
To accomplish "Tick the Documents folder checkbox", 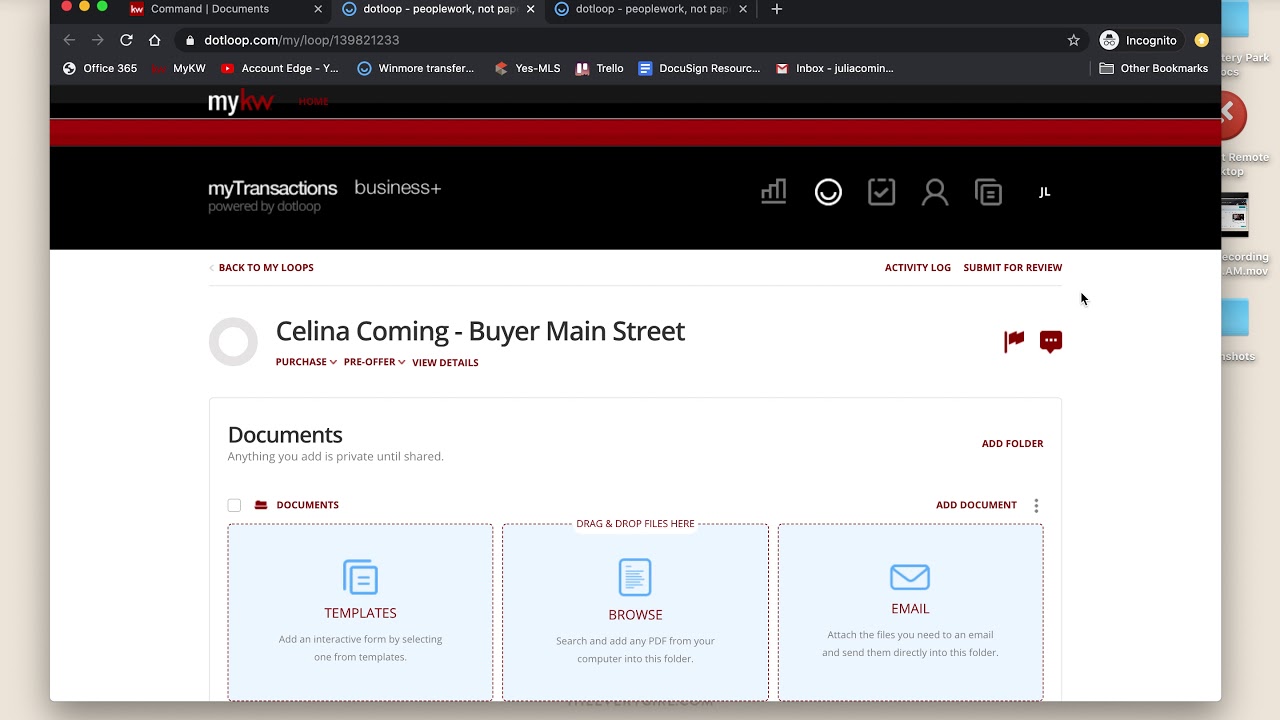I will pyautogui.click(x=234, y=505).
